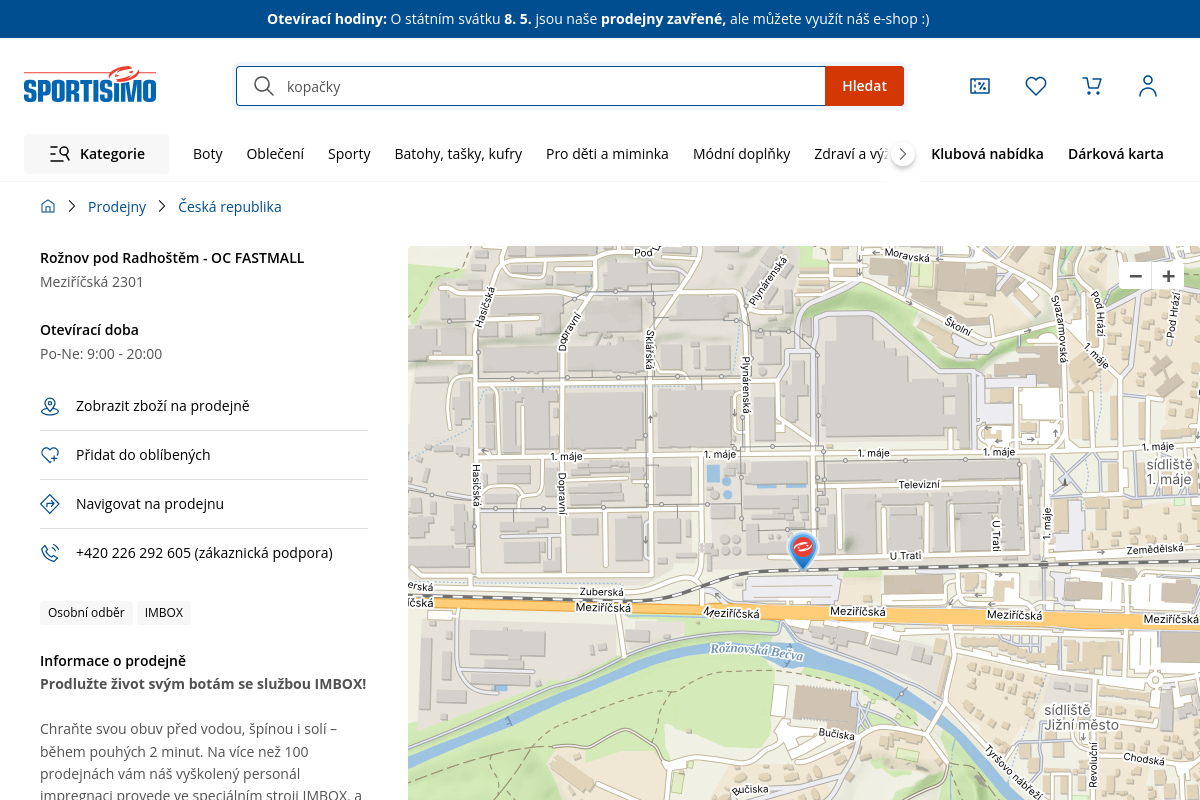Zoom out the map with minus button
Viewport: 1200px width, 800px height.
1135,276
